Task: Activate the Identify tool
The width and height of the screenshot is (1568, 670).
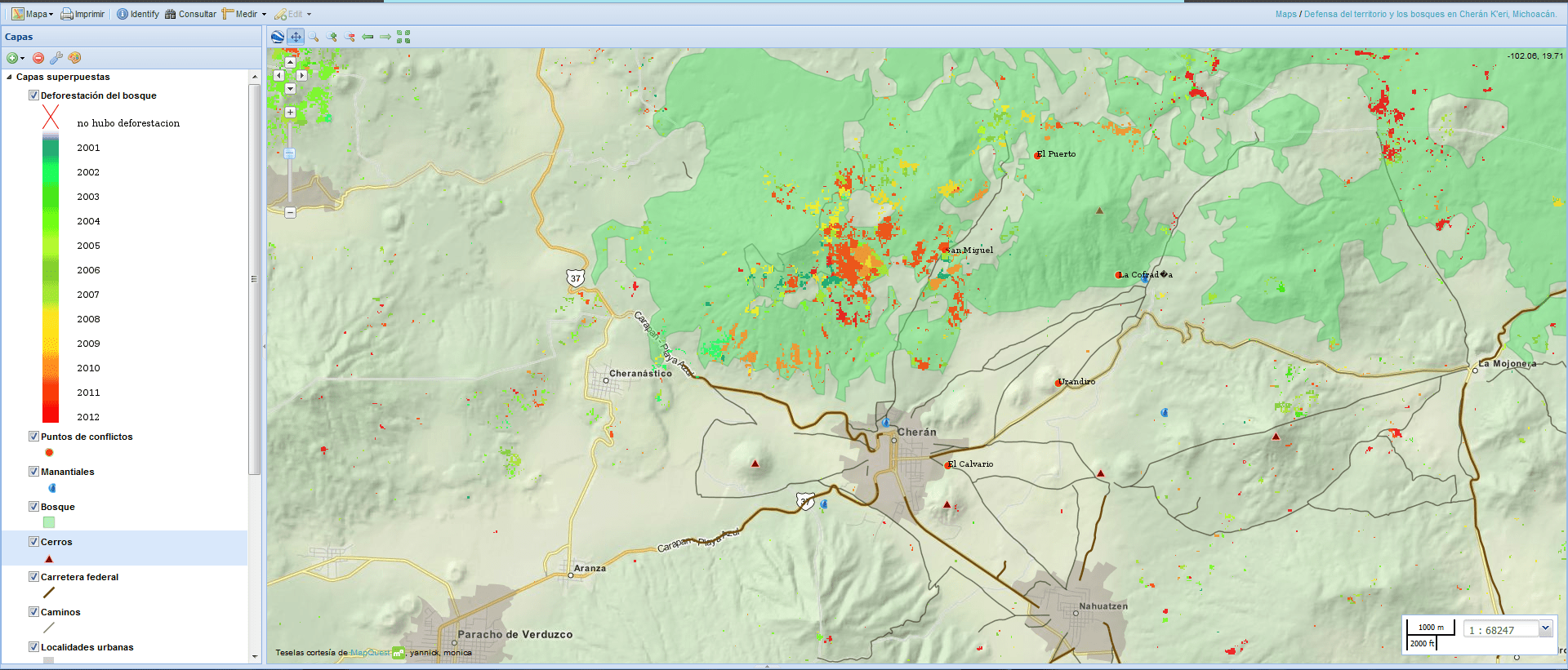Action: [x=138, y=14]
